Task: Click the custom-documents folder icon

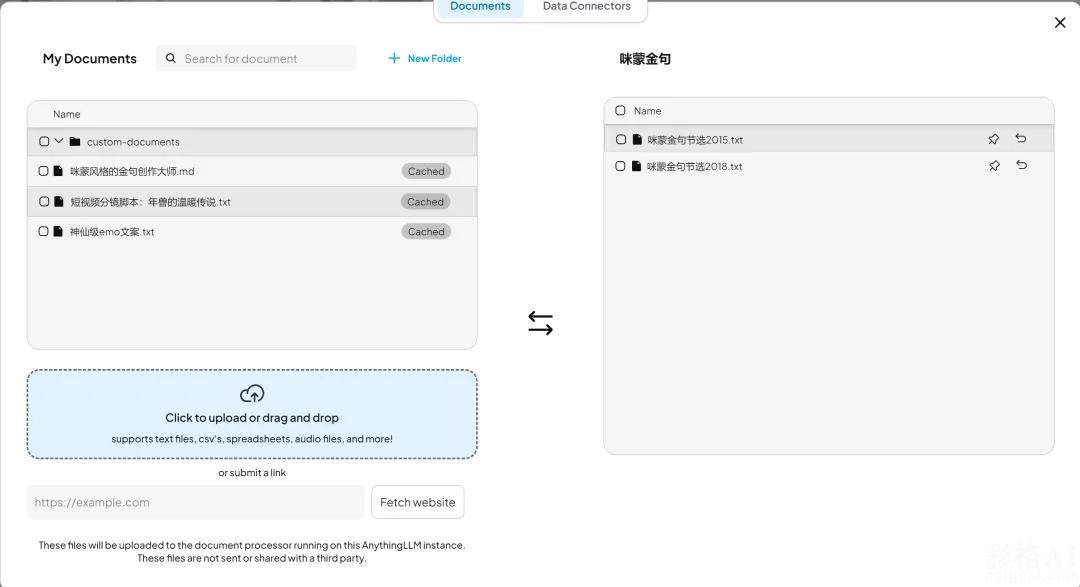Action: (75, 142)
